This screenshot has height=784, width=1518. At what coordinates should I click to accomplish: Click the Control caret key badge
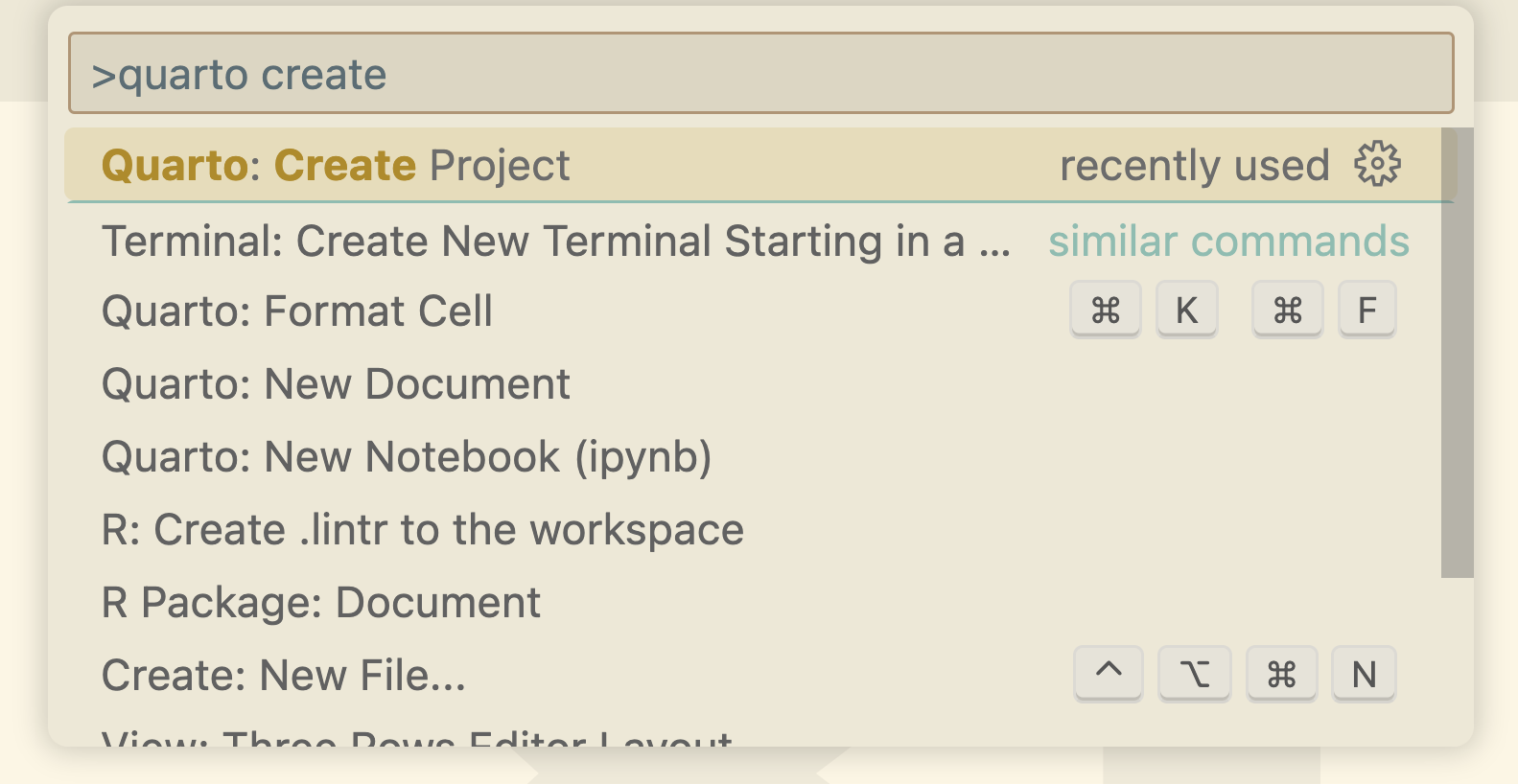coord(1108,674)
